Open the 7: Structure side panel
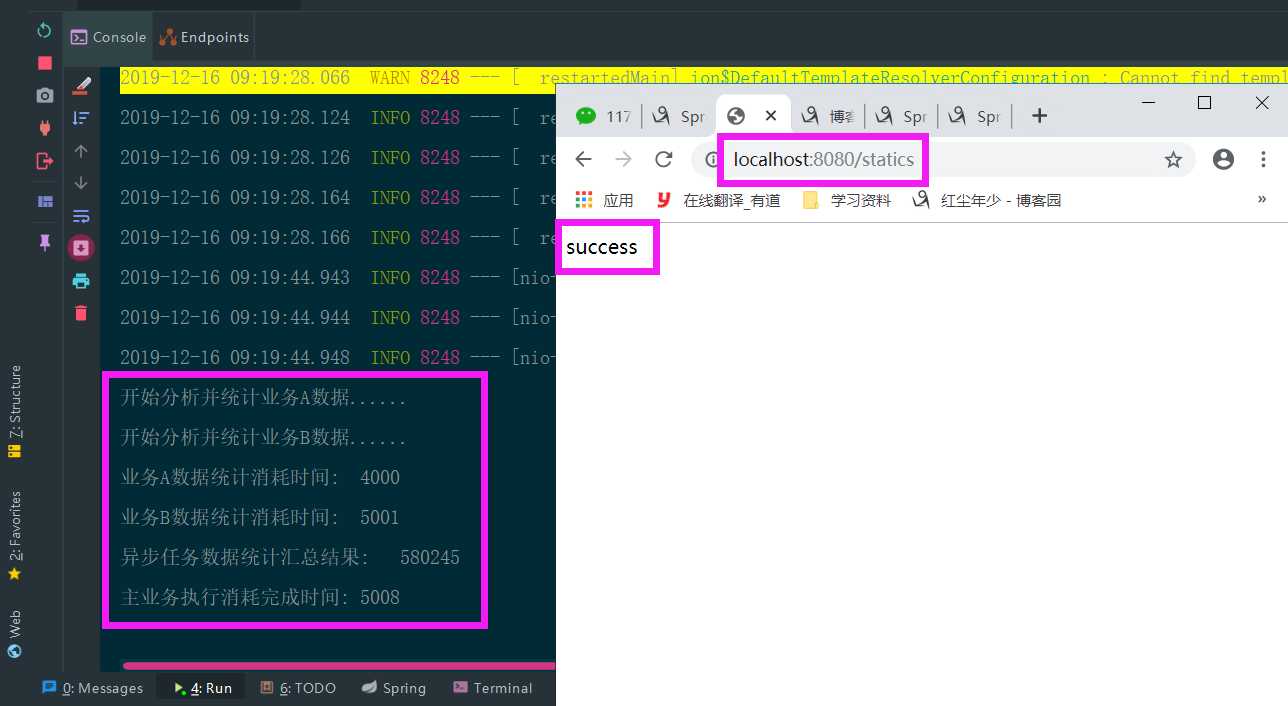This screenshot has height=706, width=1288. coord(14,412)
